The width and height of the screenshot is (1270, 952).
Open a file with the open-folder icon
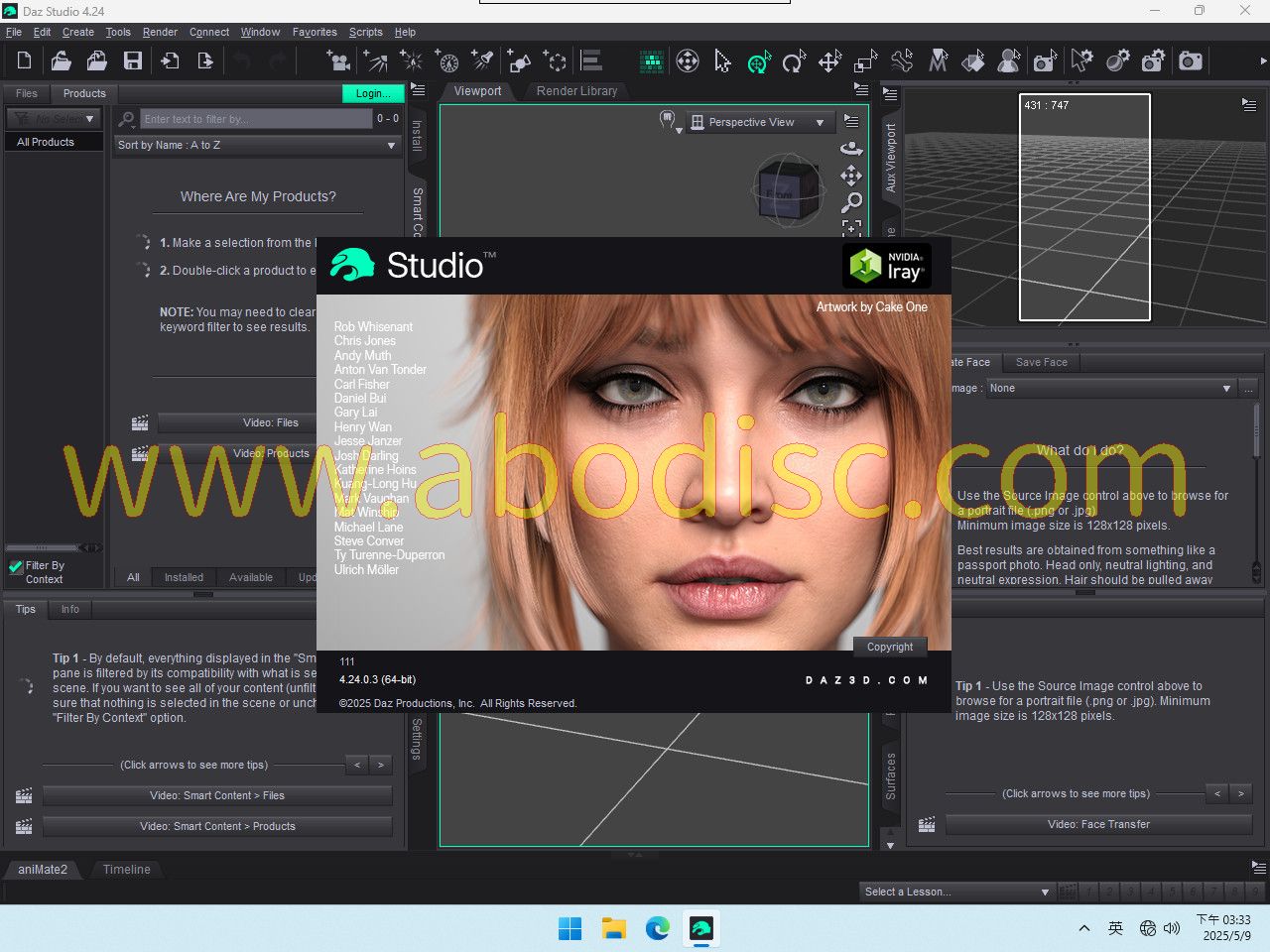point(62,61)
